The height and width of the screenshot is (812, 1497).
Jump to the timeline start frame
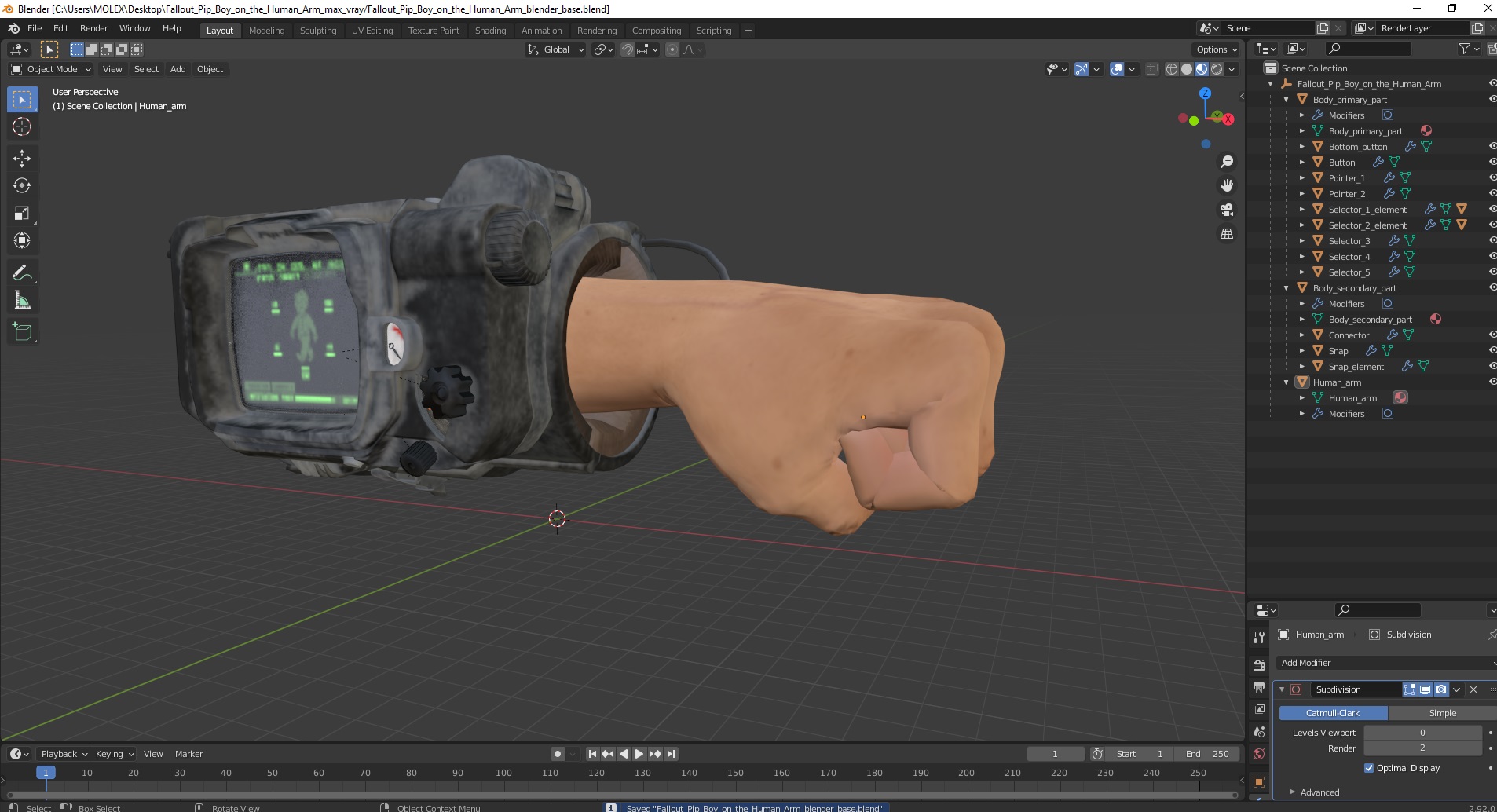(x=592, y=754)
